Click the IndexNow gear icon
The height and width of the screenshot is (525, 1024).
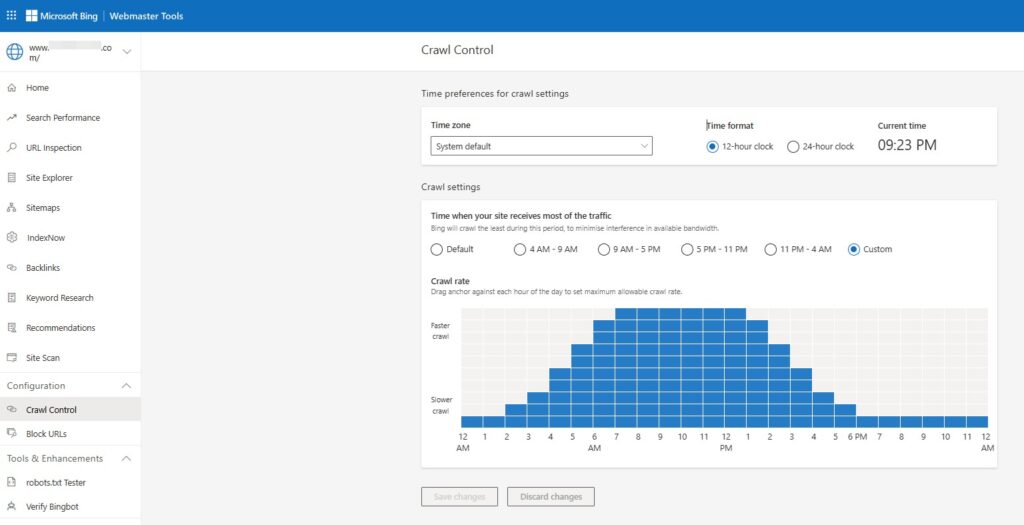tap(12, 238)
